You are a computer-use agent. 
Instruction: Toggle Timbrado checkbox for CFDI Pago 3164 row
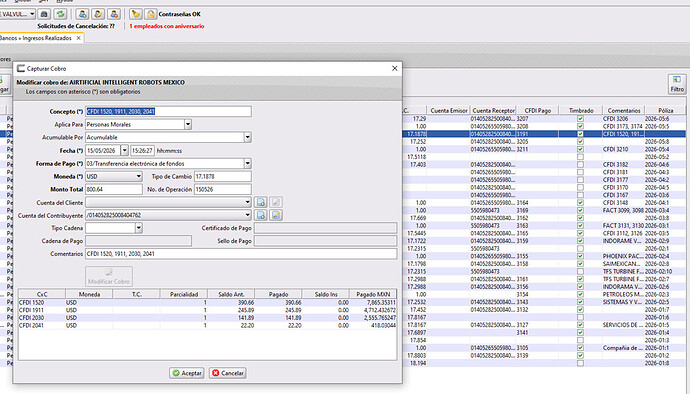(x=580, y=203)
